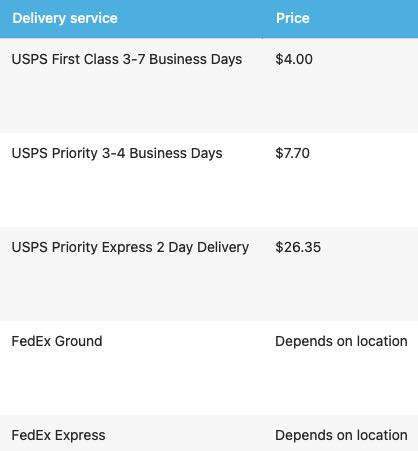
Task: Select USPS First Class 3-7 Business Days
Action: point(127,59)
